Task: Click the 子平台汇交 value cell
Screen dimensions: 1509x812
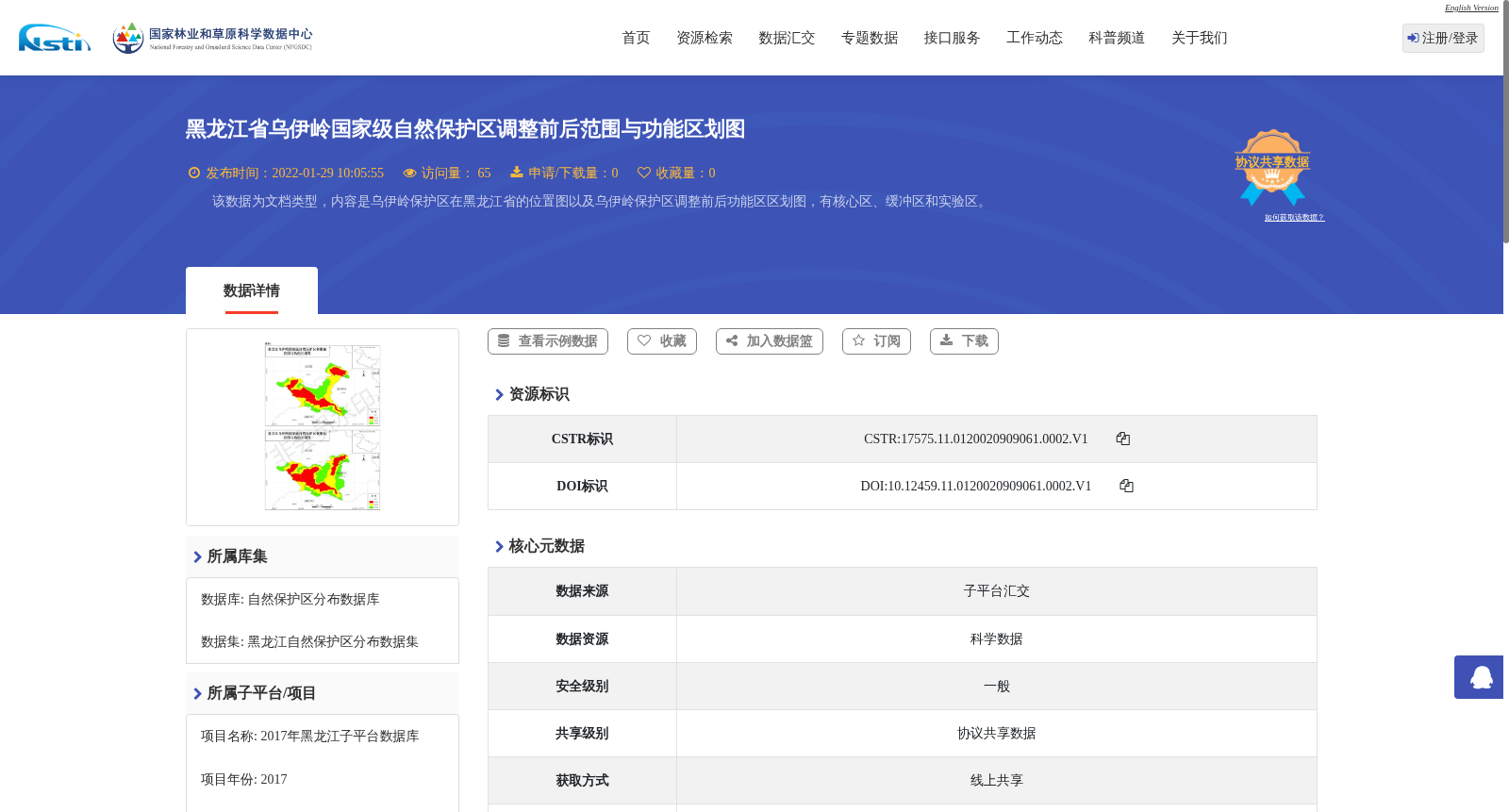Action: coord(997,591)
